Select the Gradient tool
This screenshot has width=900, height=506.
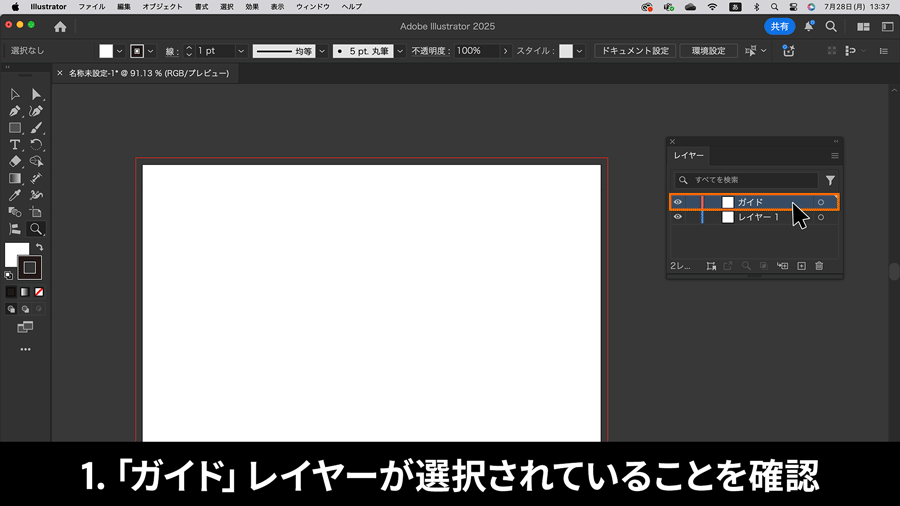pos(15,178)
